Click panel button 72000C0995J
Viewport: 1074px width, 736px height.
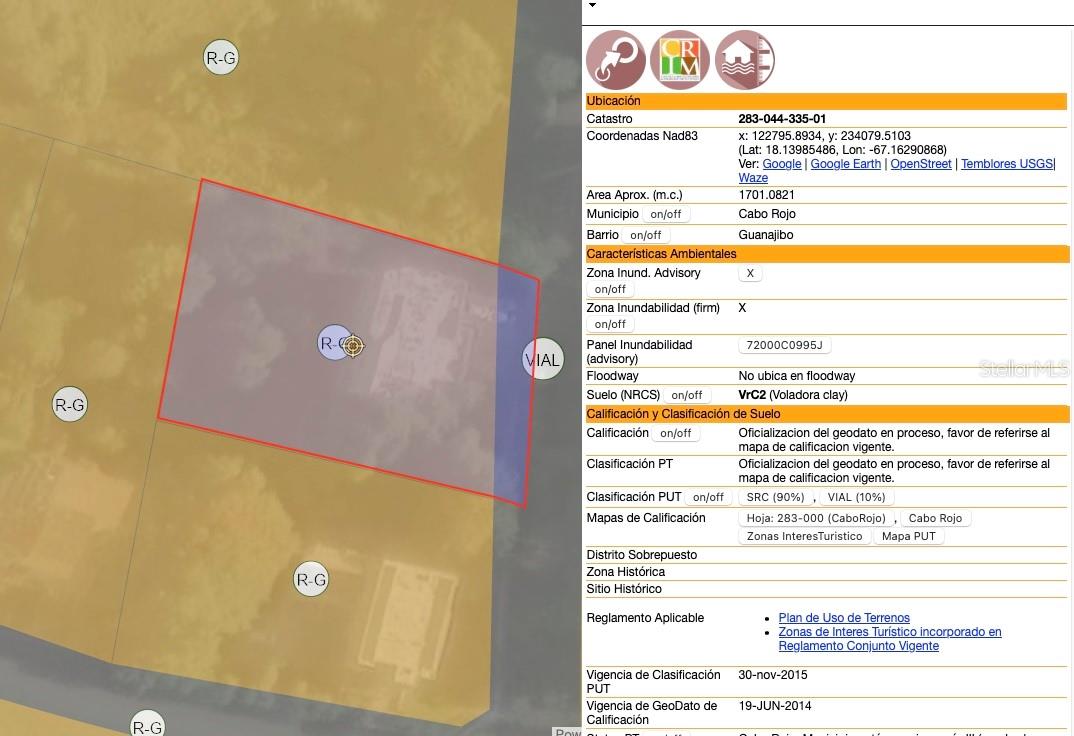(784, 345)
